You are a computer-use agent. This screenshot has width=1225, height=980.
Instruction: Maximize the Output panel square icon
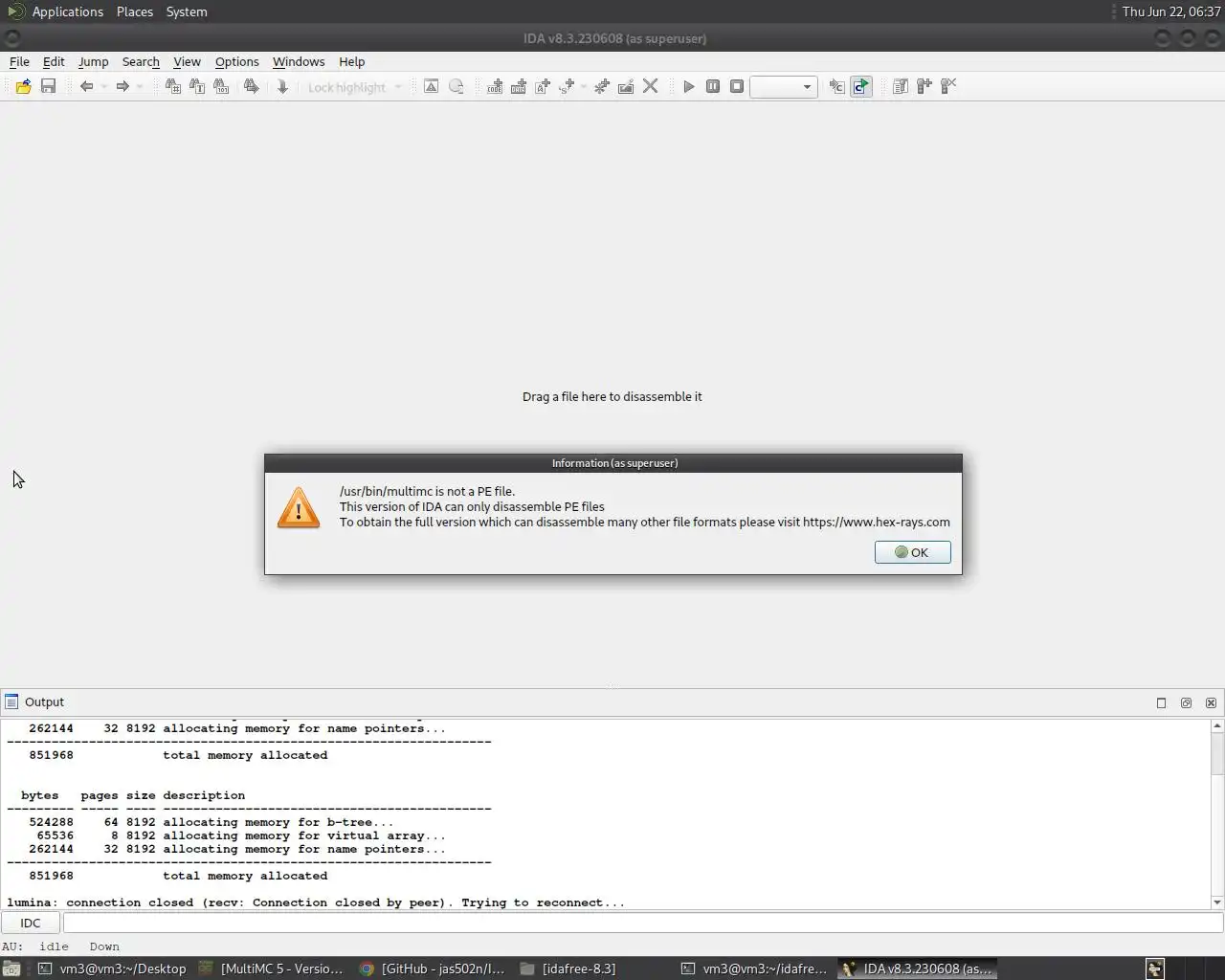pos(1161,702)
